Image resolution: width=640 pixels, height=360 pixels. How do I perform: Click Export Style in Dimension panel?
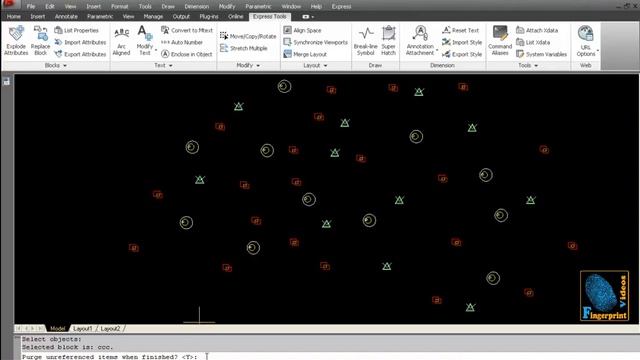click(x=462, y=54)
